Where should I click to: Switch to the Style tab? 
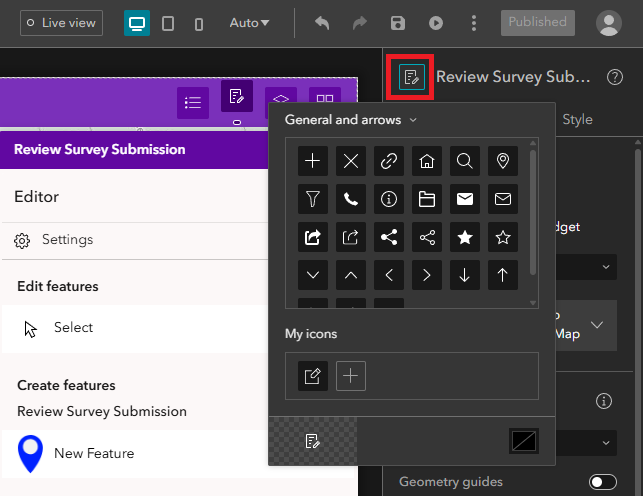[x=577, y=120]
